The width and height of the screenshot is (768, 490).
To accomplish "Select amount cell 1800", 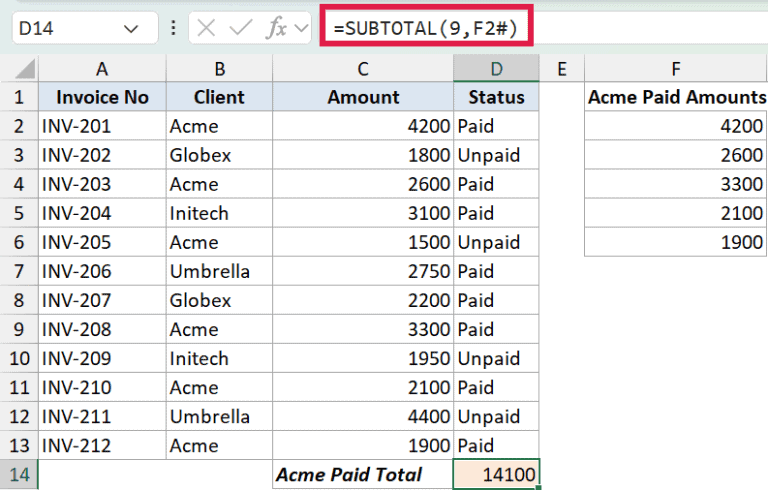I will pos(363,155).
